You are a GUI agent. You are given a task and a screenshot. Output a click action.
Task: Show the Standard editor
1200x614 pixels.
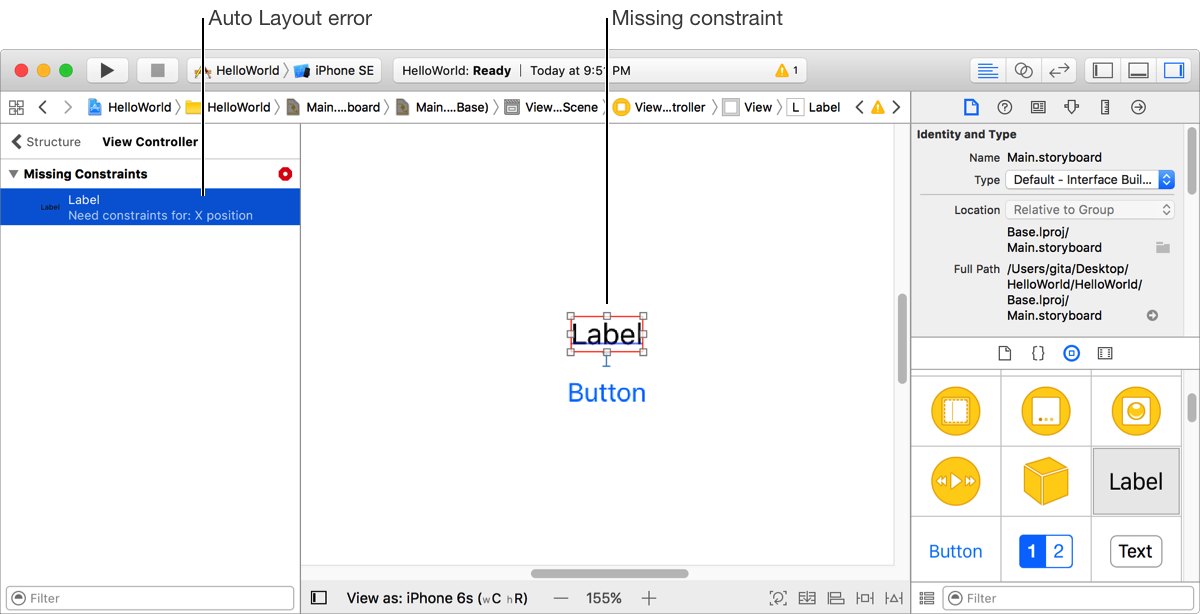pyautogui.click(x=987, y=70)
